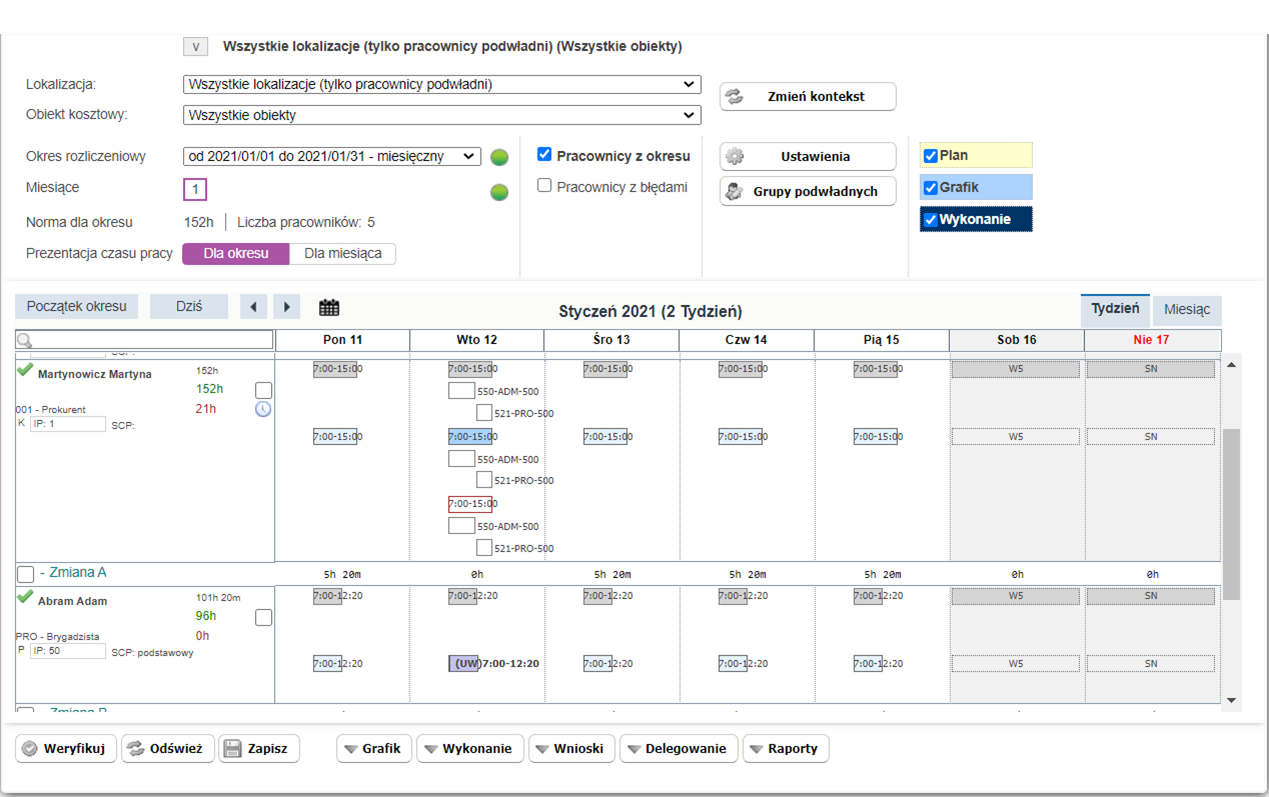Click the yellow Plan color swatch
The height and width of the screenshot is (797, 1269).
[x=986, y=156]
